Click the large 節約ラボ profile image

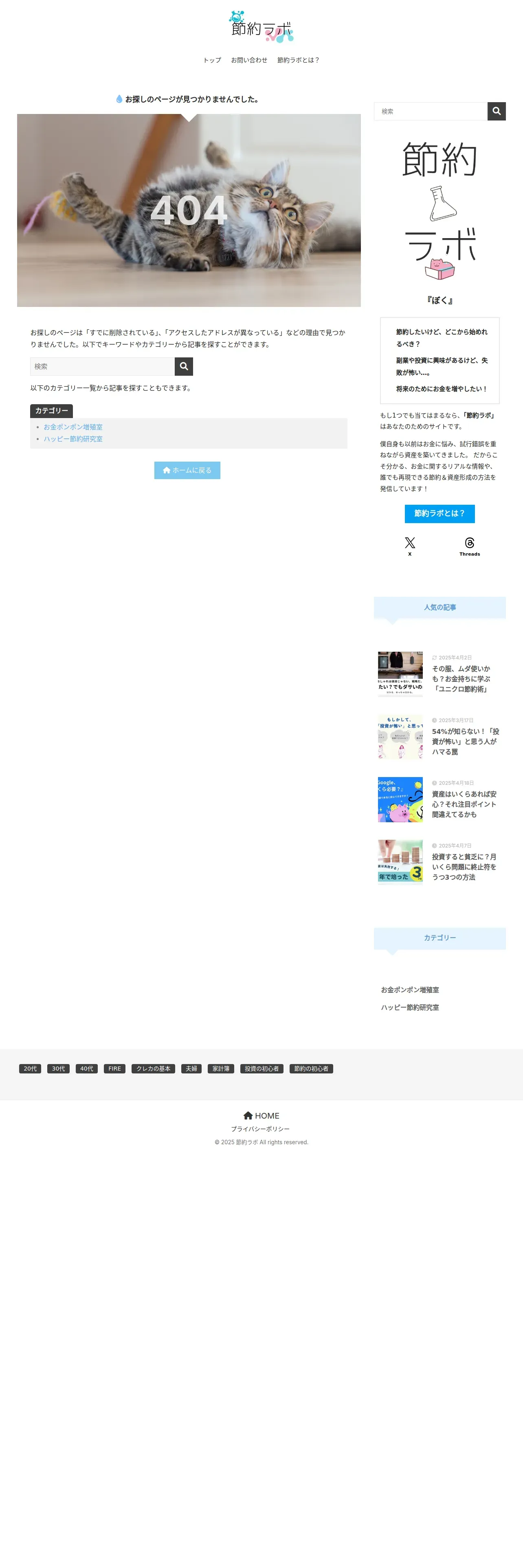[x=439, y=210]
